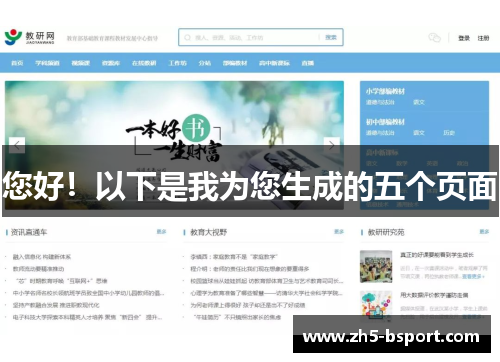Open the 小学部编教材 heading
This screenshot has height=362, width=500.
(x=385, y=91)
